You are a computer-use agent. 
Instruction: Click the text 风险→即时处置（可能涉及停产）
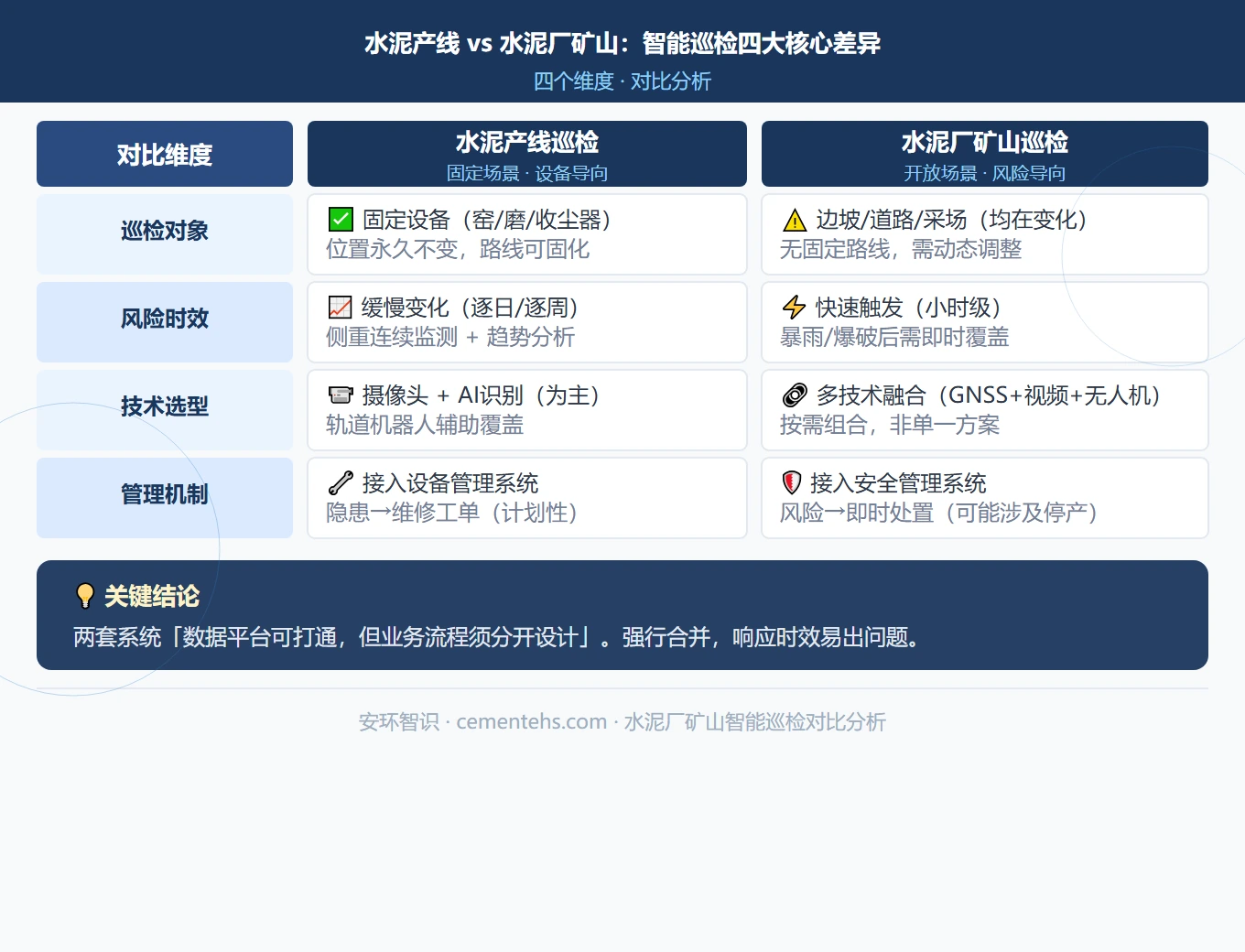pos(939,513)
